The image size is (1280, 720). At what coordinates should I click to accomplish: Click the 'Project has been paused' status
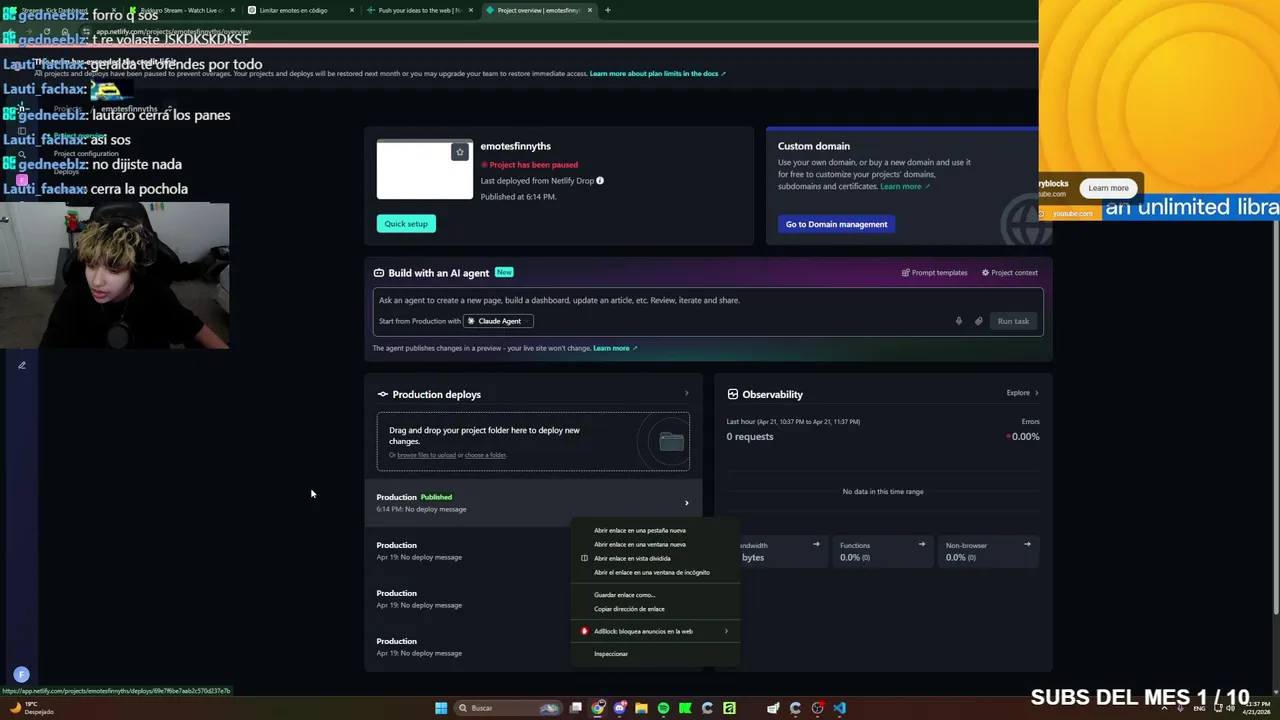pyautogui.click(x=529, y=165)
